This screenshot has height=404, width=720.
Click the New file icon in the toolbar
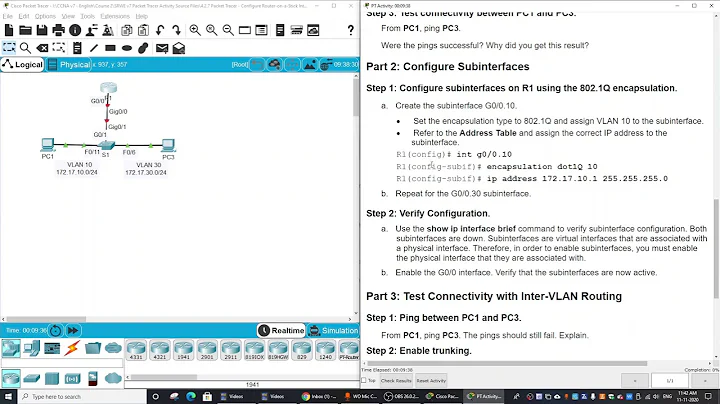tap(9, 30)
